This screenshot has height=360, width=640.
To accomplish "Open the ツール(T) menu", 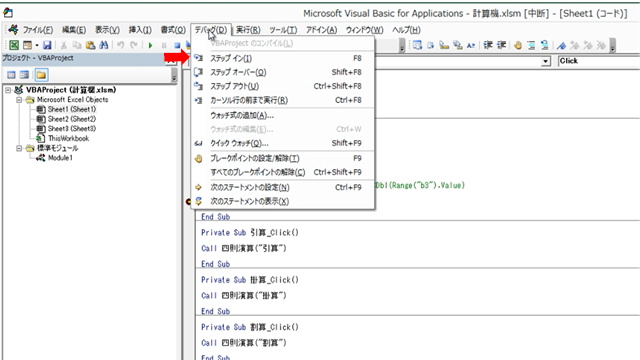I will 283,30.
